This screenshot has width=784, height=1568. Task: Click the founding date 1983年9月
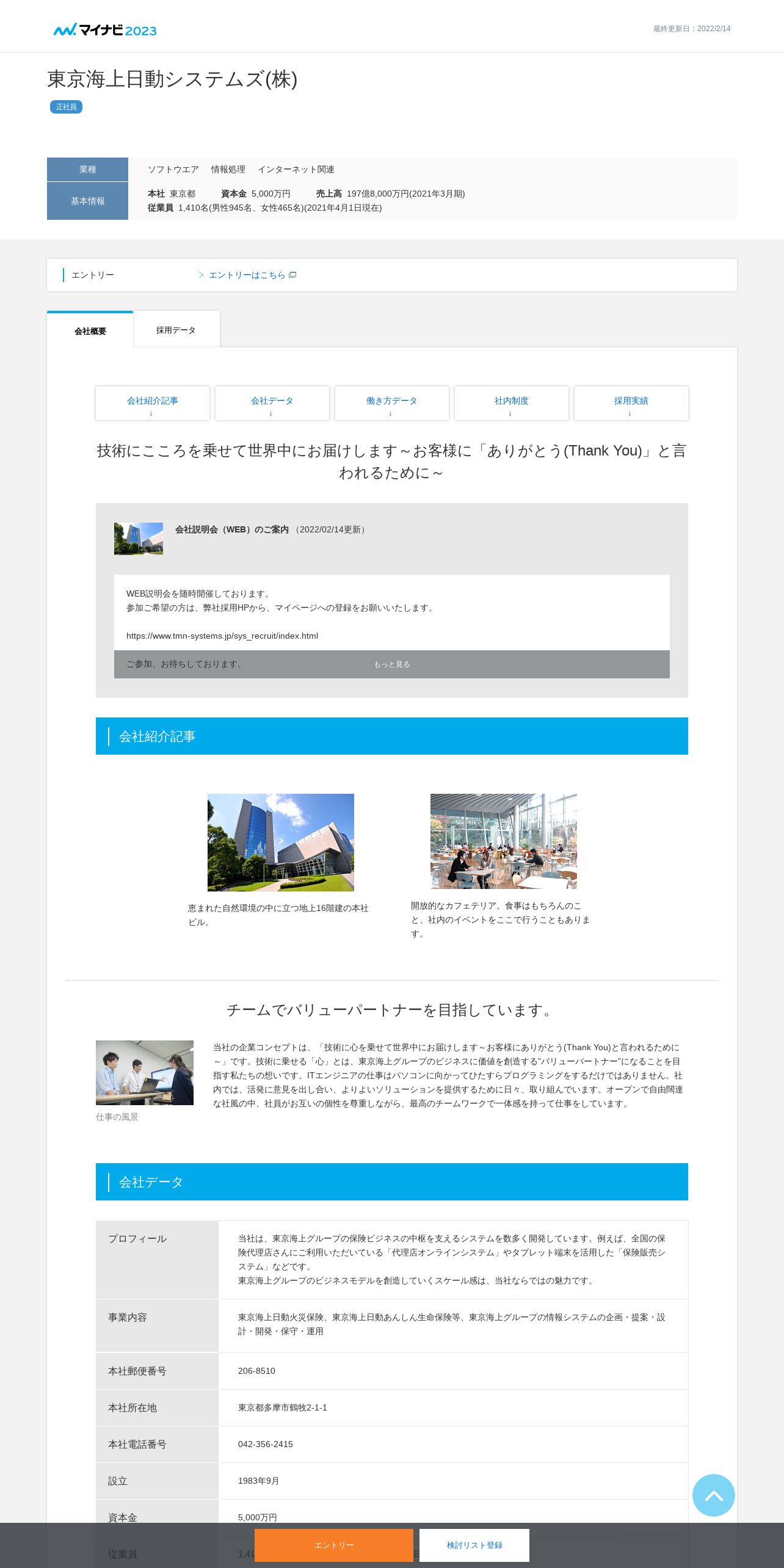click(x=258, y=1481)
